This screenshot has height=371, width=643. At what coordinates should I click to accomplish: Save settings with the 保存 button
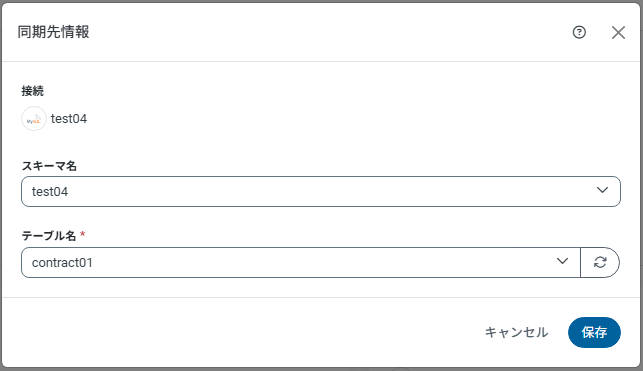[594, 332]
